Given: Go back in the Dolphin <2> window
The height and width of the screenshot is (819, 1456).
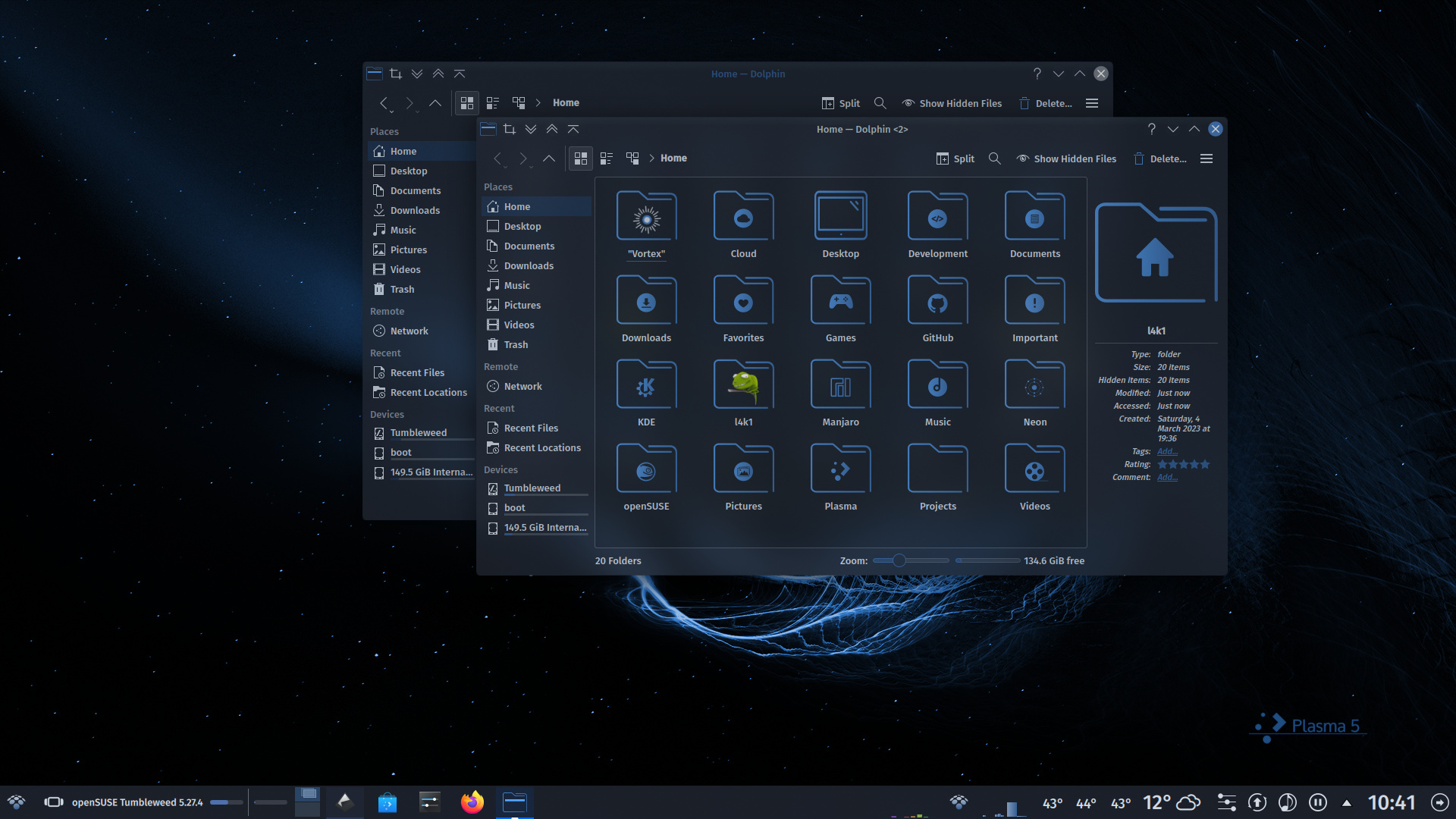Looking at the screenshot, I should [497, 158].
